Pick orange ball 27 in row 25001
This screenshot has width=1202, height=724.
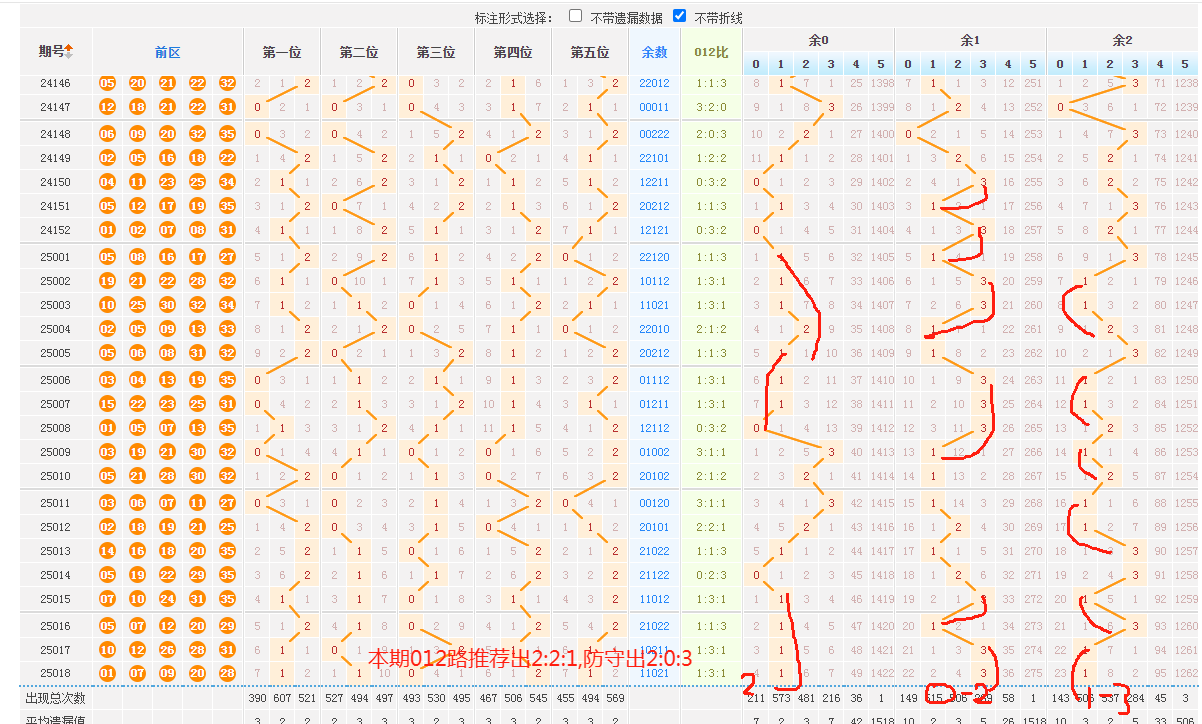click(x=227, y=257)
